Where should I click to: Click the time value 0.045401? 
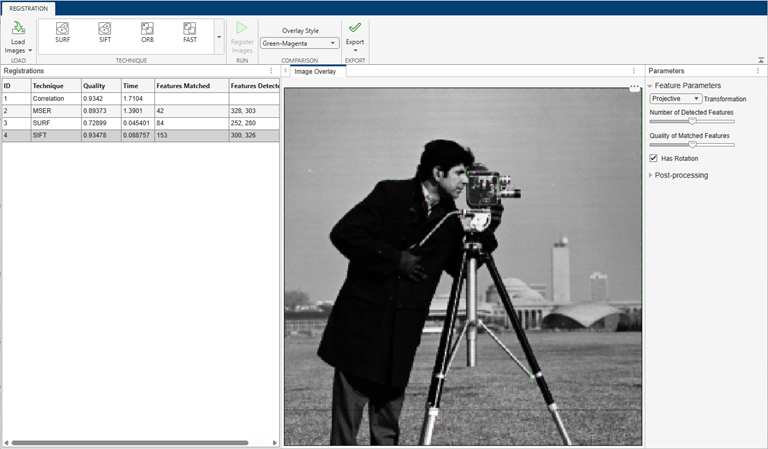tap(136, 123)
